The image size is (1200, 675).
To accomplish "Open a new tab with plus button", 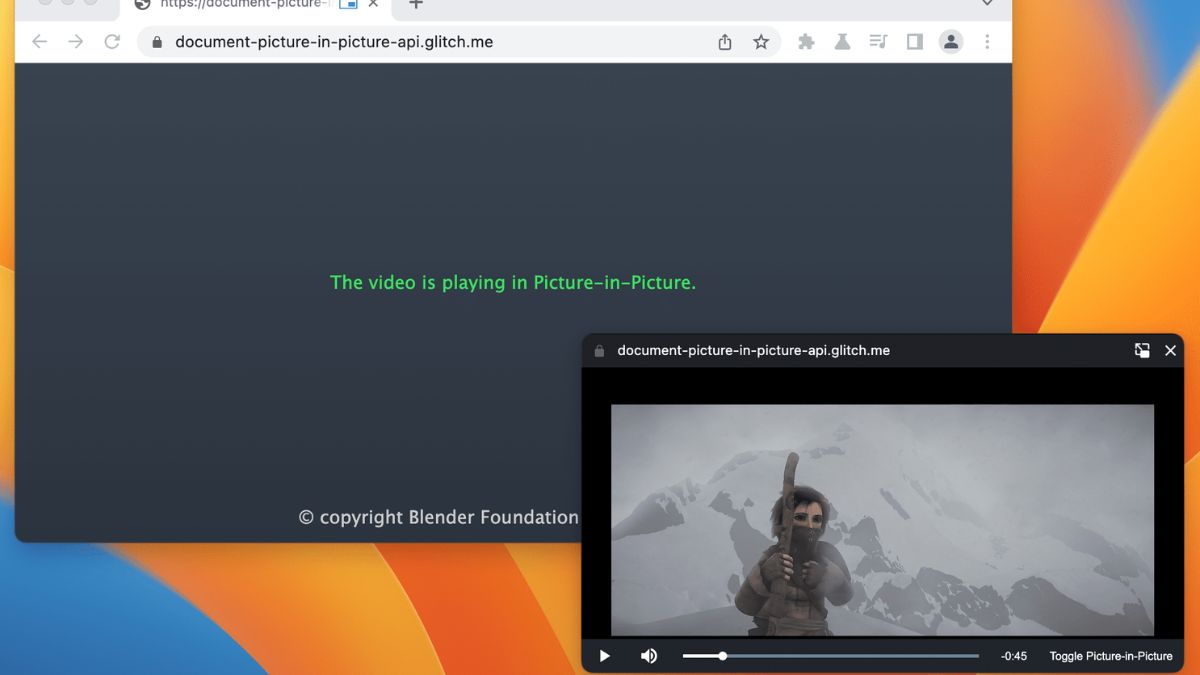I will 416,5.
